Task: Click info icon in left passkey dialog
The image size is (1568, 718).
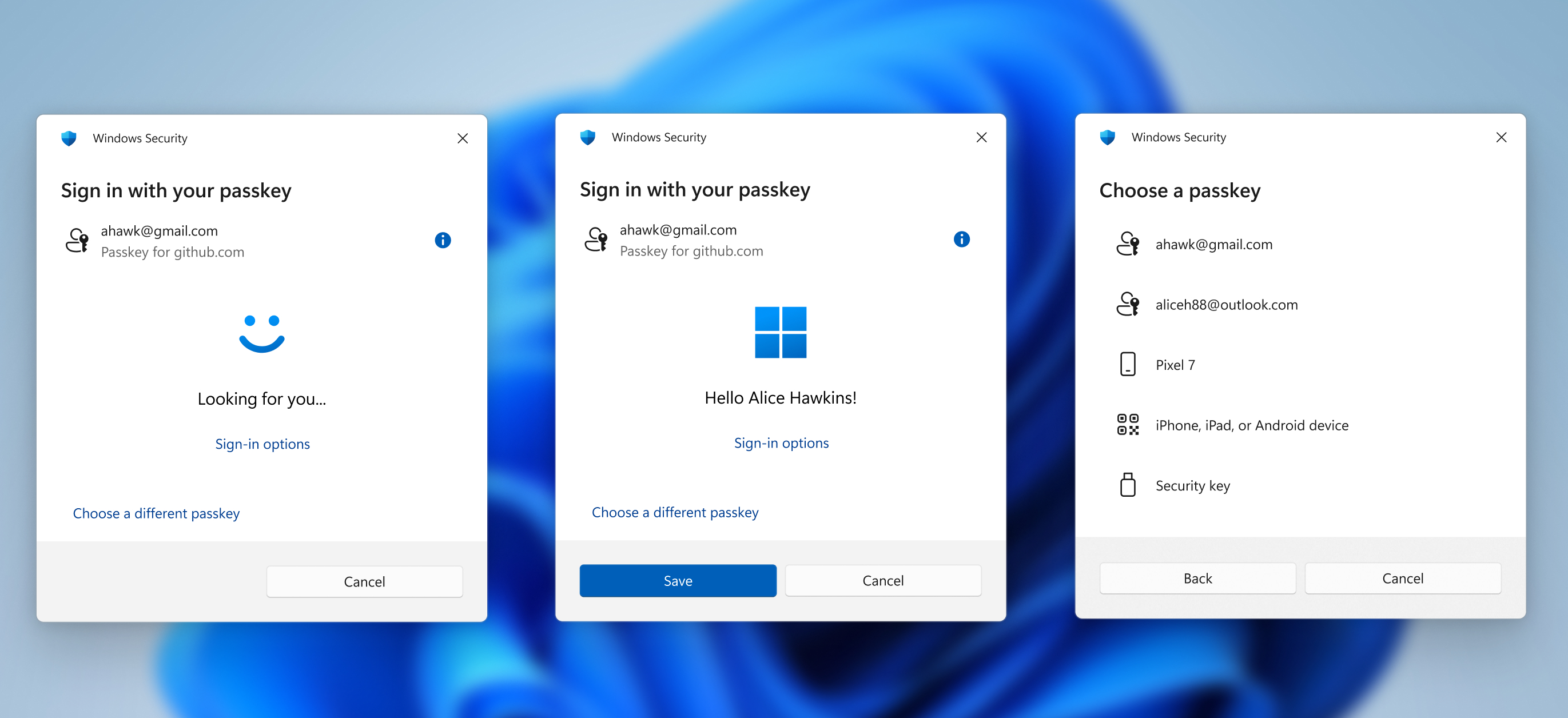Action: (443, 240)
